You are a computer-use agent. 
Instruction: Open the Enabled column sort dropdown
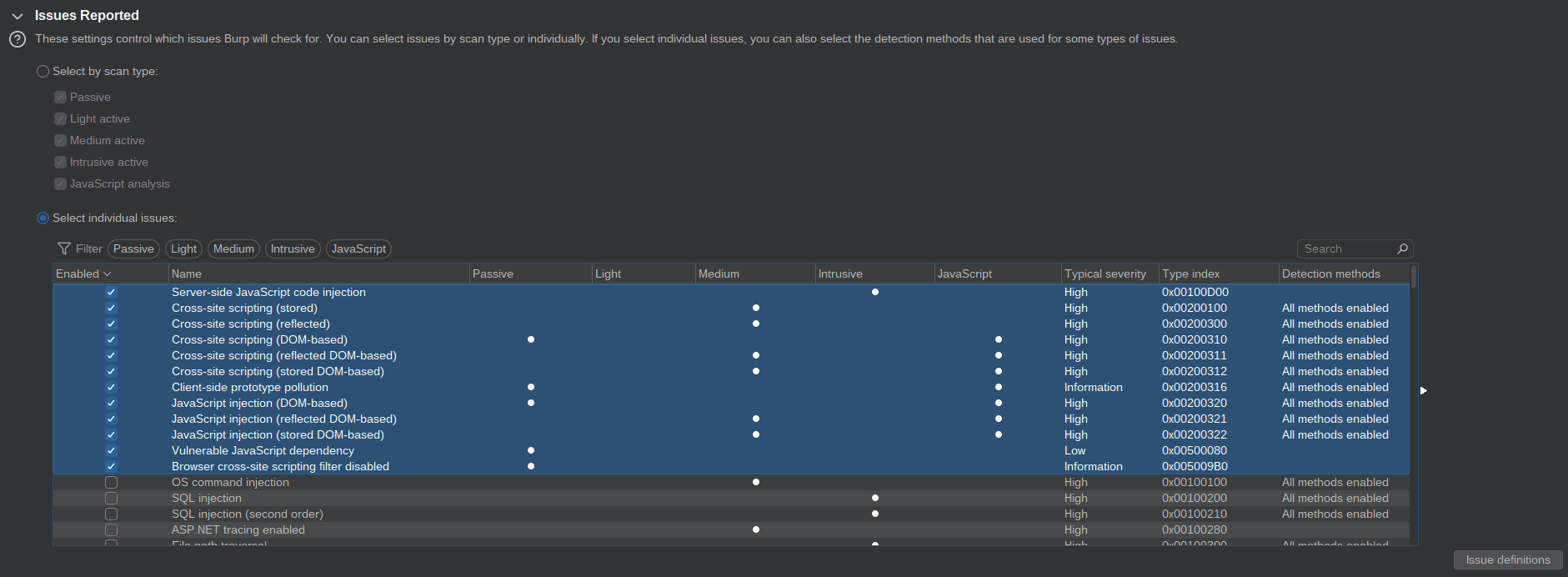tap(108, 273)
